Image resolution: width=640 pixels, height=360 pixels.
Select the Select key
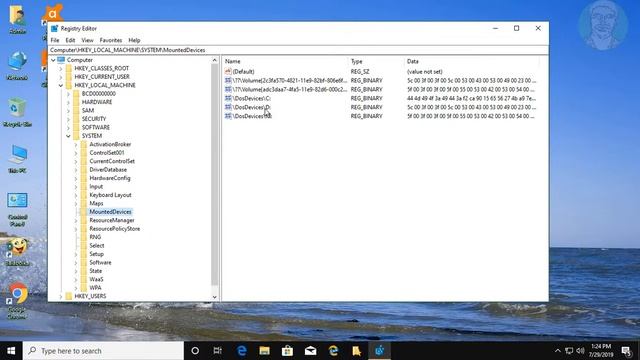click(97, 246)
